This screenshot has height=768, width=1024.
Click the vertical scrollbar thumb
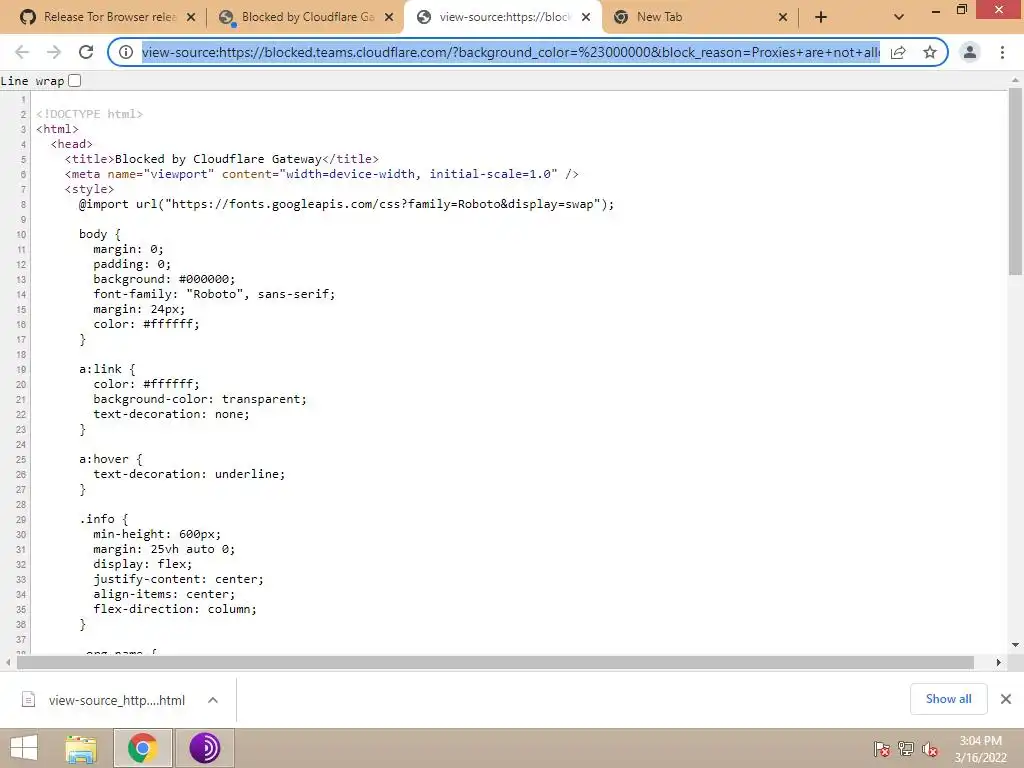(x=1015, y=182)
